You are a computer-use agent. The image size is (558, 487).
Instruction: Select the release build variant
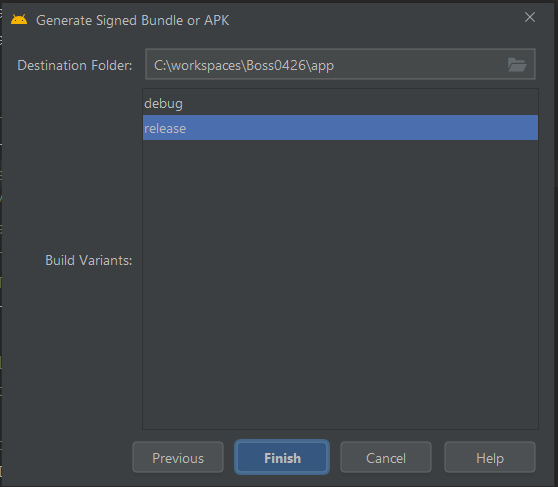tap(340, 128)
